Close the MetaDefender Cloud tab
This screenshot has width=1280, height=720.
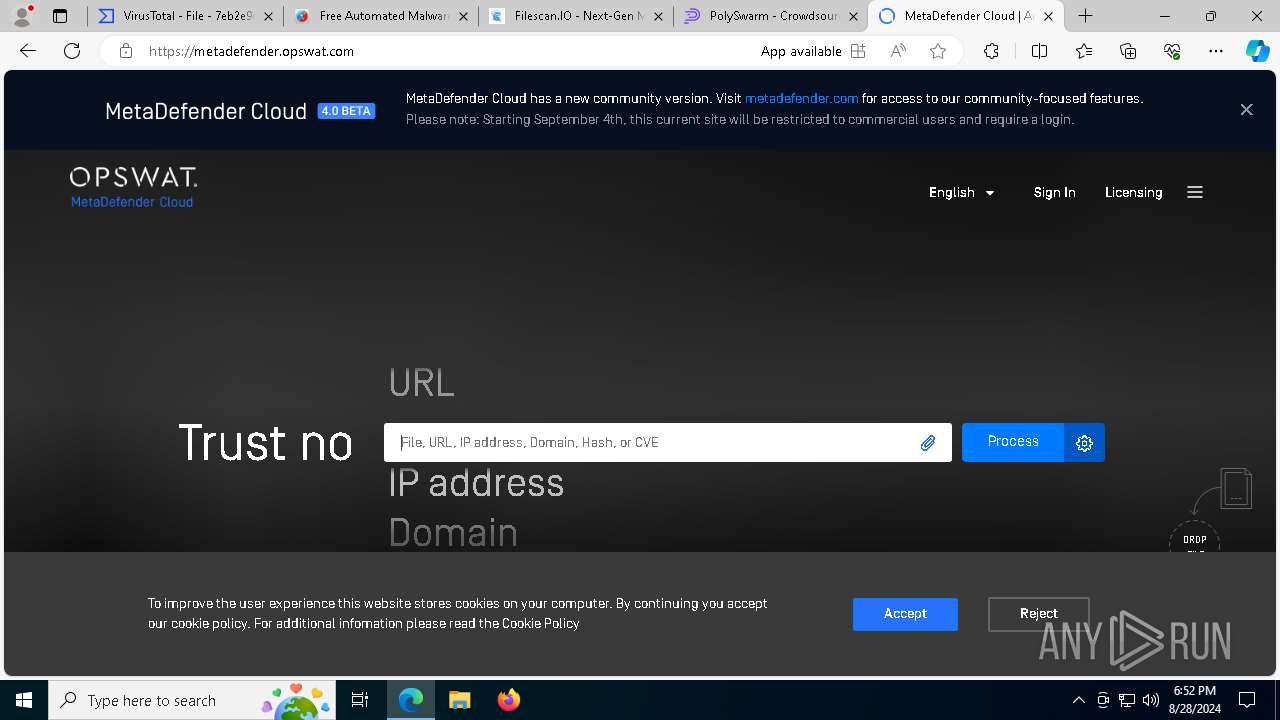[x=1048, y=17]
